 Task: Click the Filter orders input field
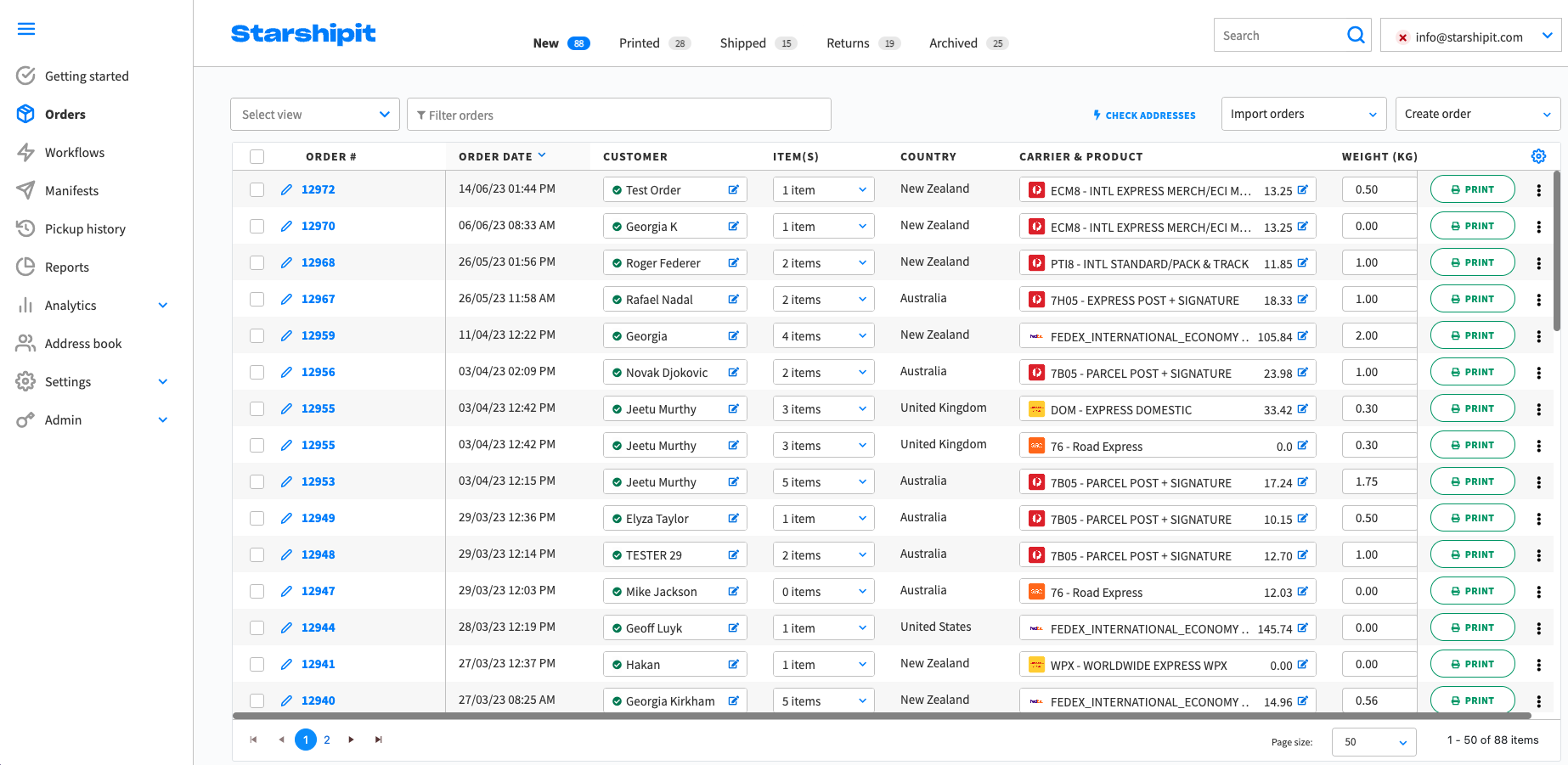[x=619, y=115]
